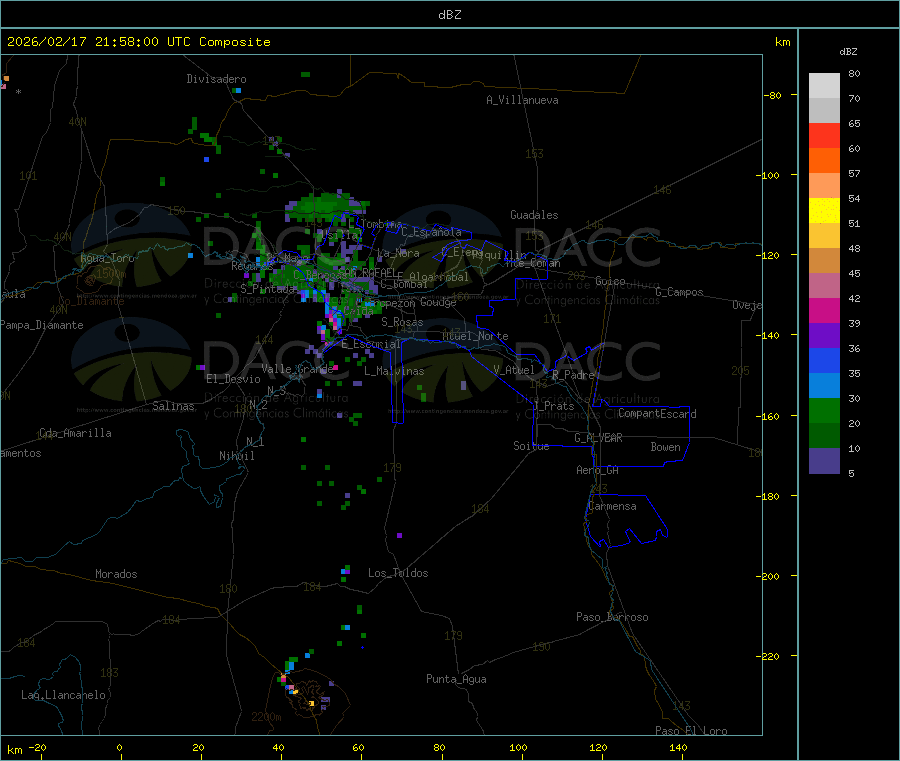Image resolution: width=900 pixels, height=761 pixels.
Task: Click the purple echo pixel north of Los_Toldos
Action: click(399, 535)
